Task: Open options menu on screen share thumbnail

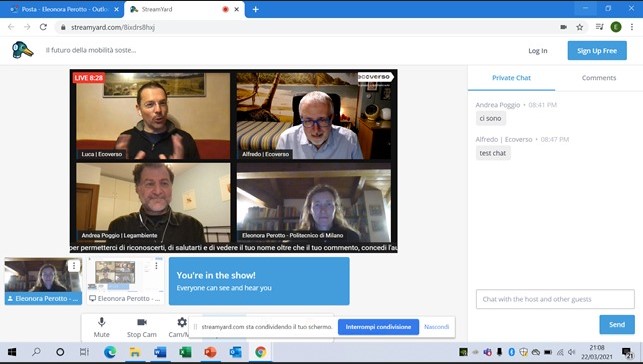Action: pyautogui.click(x=156, y=266)
